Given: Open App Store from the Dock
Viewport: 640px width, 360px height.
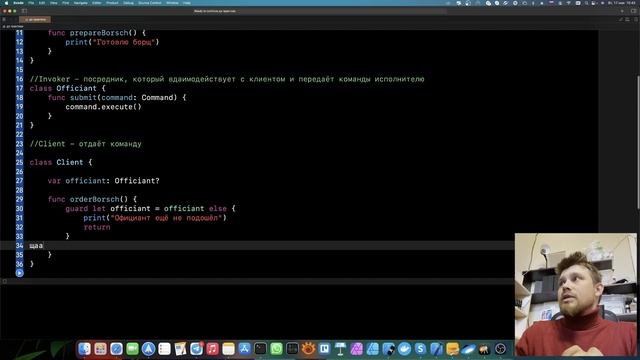Looking at the screenshot, I should point(244,349).
